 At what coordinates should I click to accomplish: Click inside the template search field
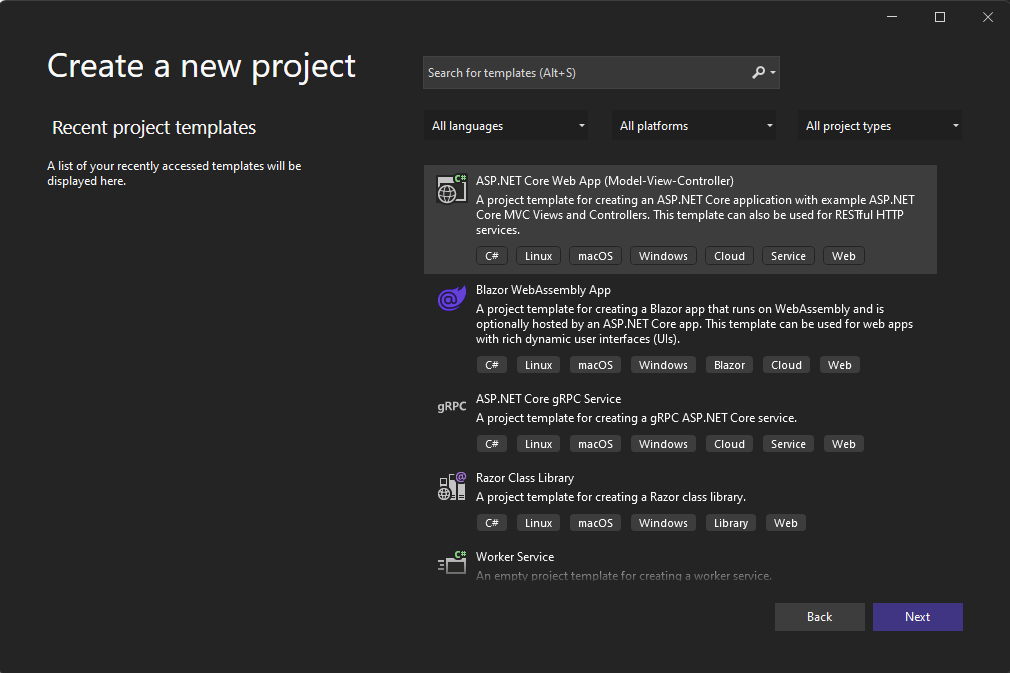[x=580, y=72]
